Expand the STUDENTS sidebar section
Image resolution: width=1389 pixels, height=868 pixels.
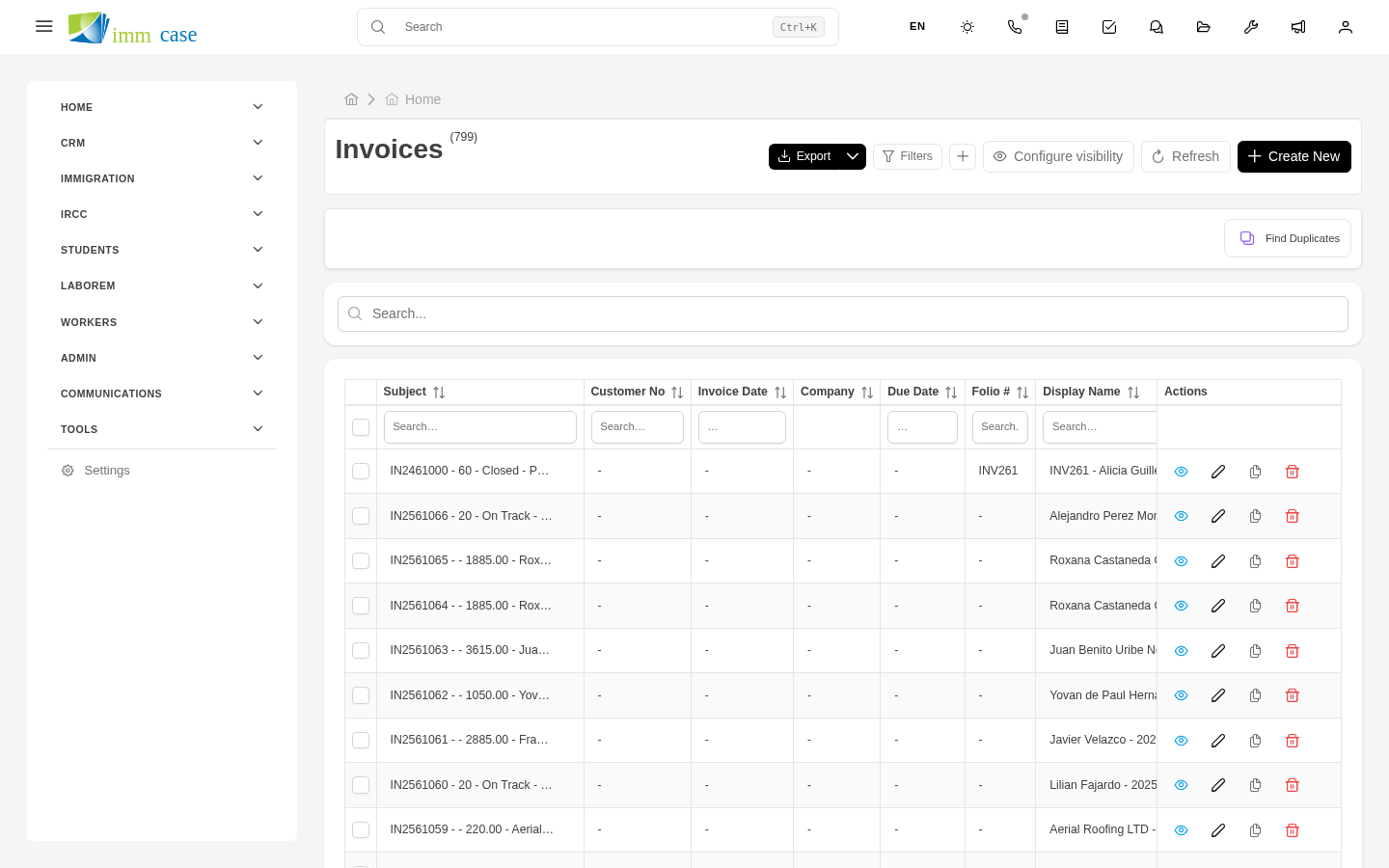161,250
